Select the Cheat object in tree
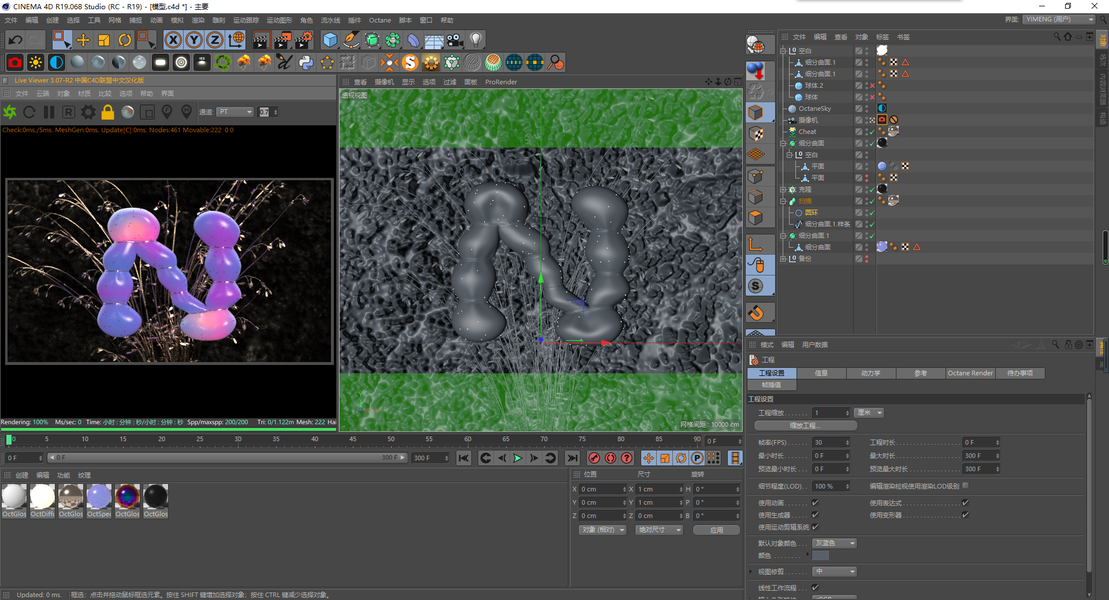Screen dimensions: 1109x600 coord(807,132)
